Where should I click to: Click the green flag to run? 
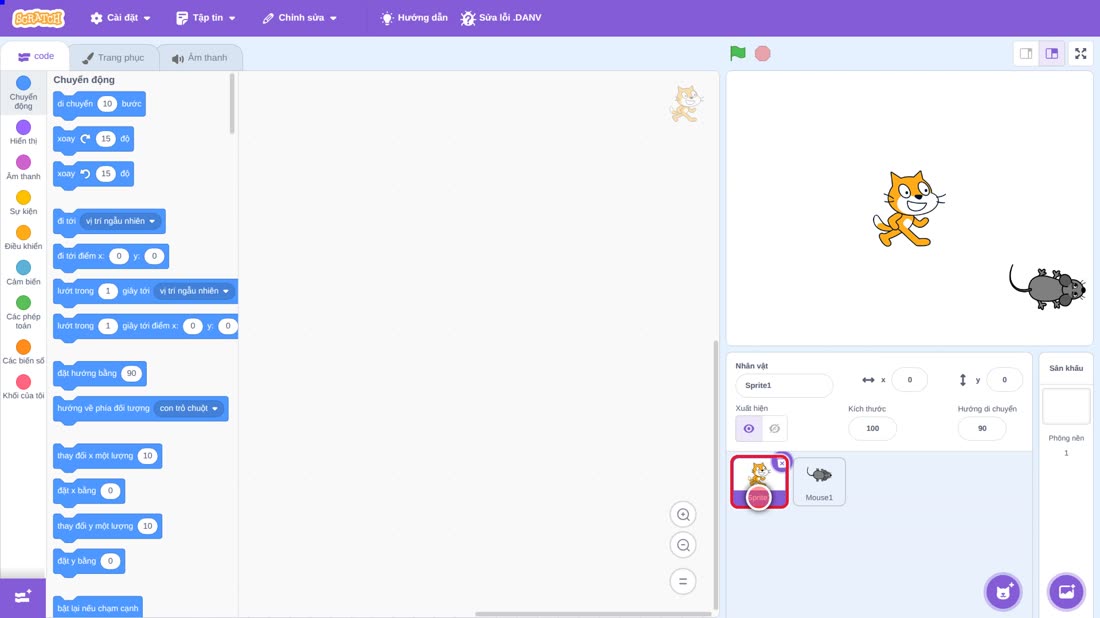coord(737,53)
